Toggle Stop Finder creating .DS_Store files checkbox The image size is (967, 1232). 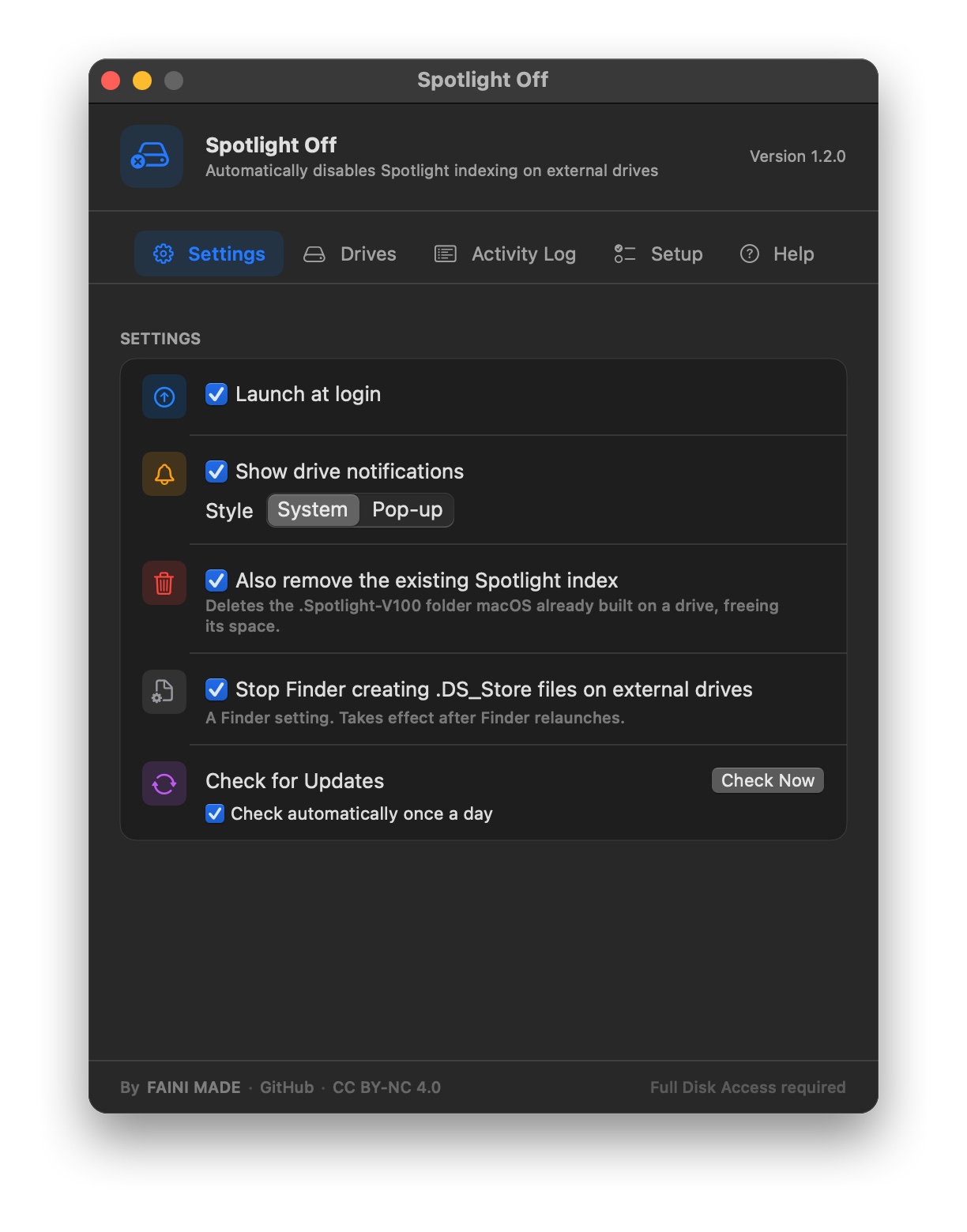(216, 689)
